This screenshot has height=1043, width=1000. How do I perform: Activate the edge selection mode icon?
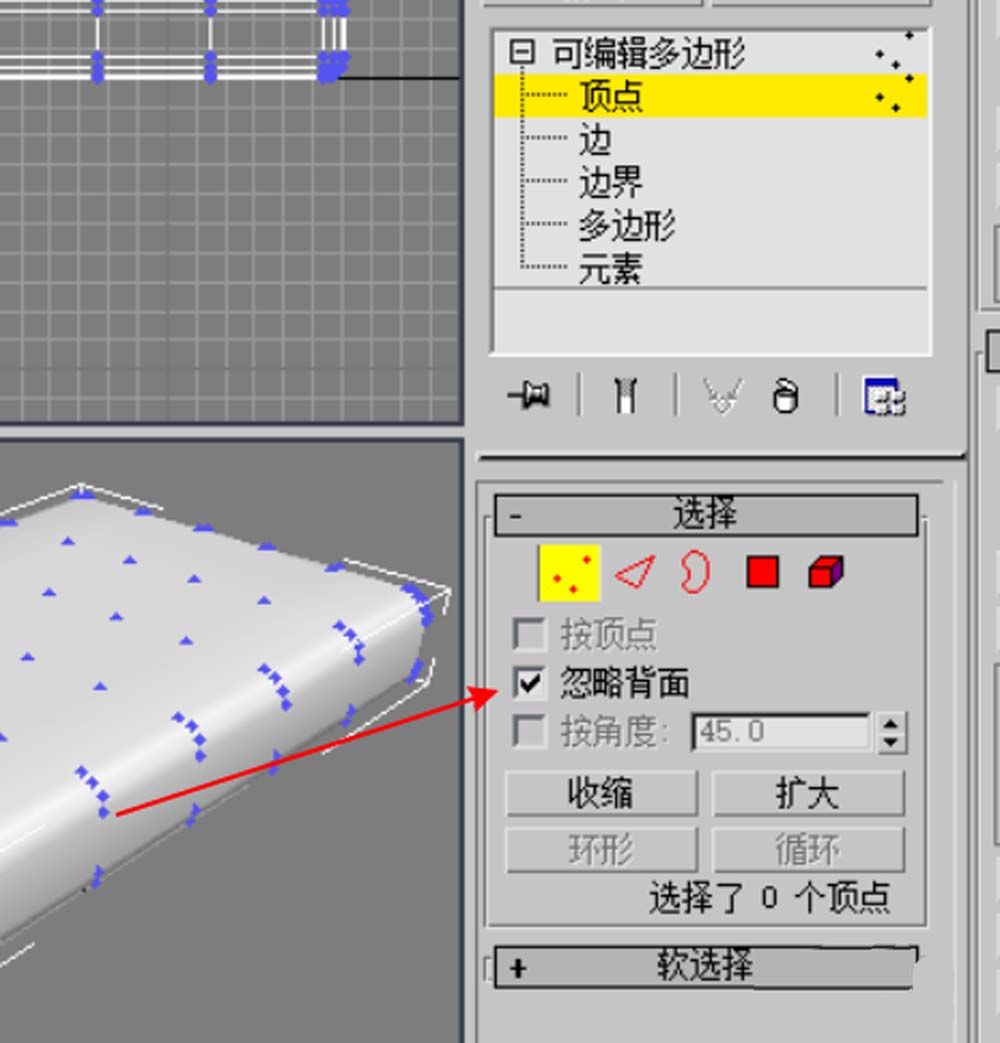(635, 572)
